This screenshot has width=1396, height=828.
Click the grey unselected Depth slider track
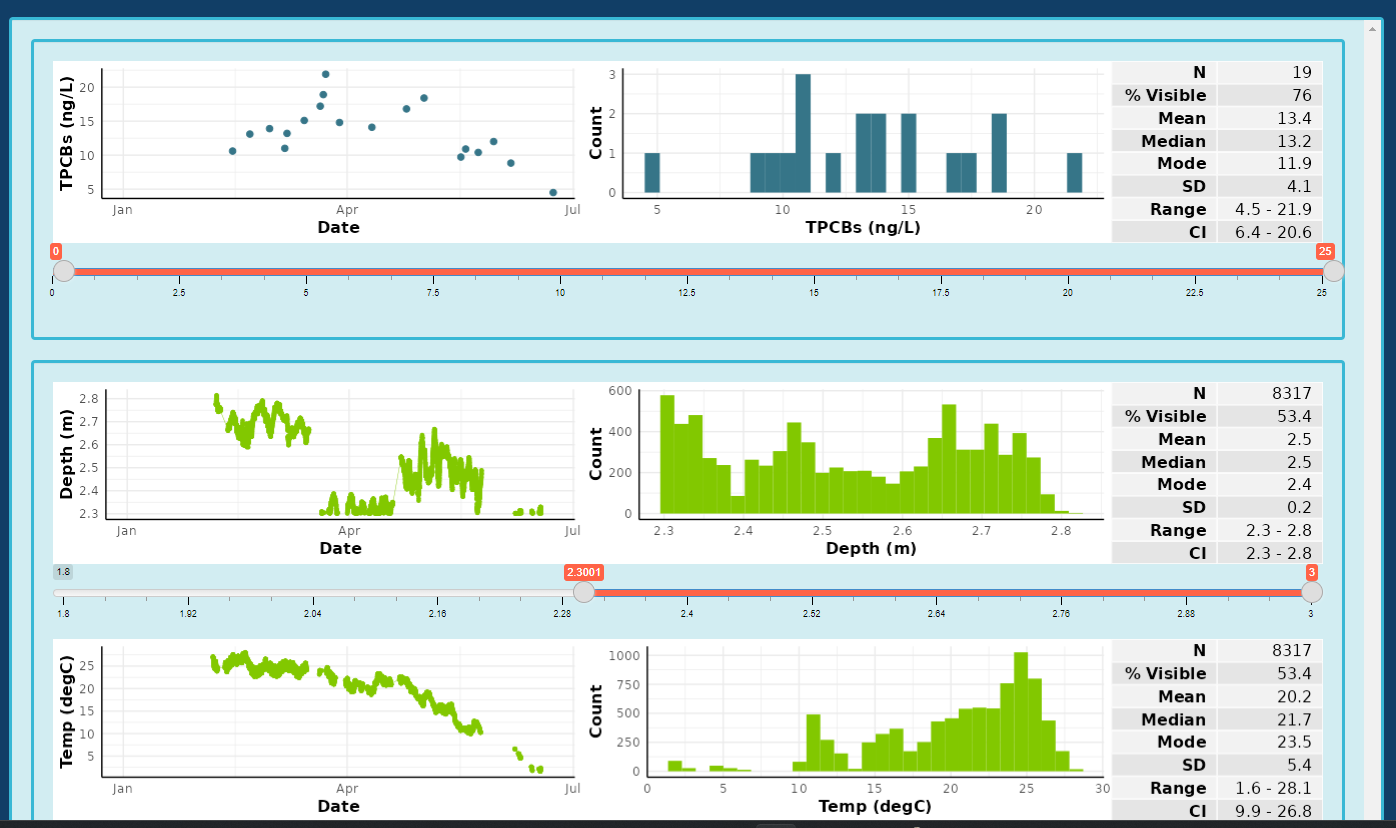coord(320,593)
